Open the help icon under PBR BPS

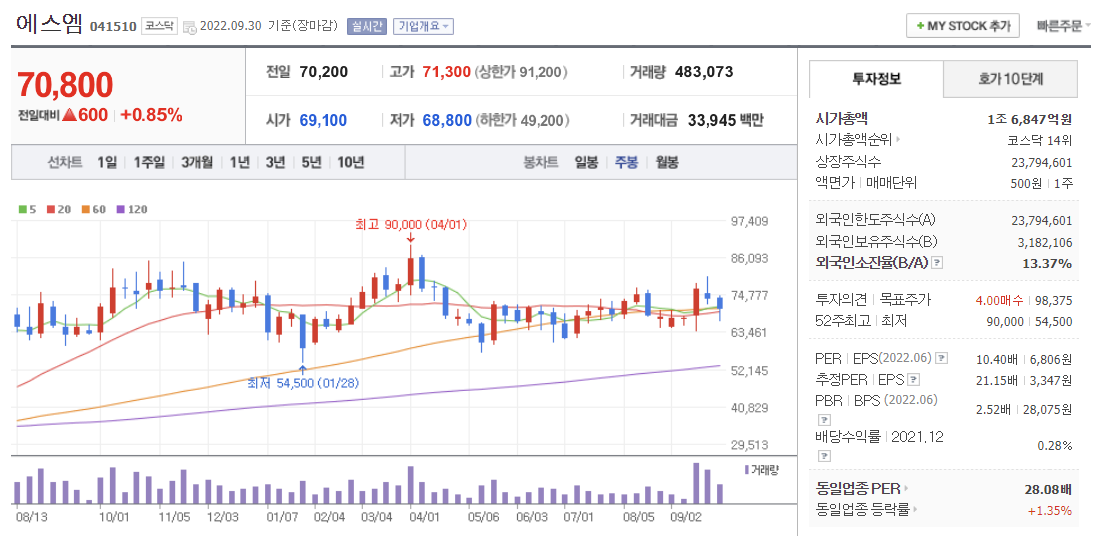823,419
